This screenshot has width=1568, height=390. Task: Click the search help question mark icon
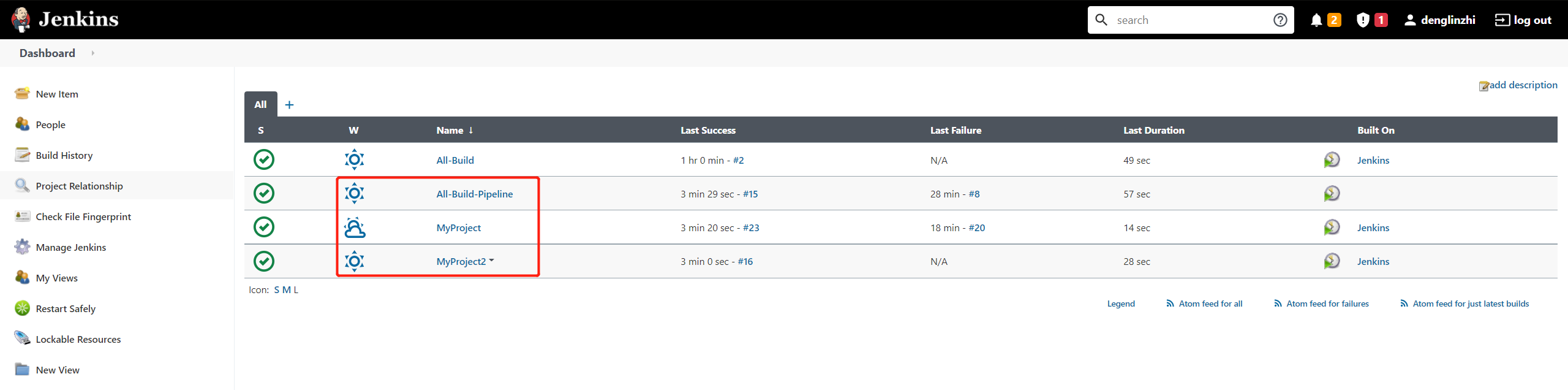coord(1280,20)
